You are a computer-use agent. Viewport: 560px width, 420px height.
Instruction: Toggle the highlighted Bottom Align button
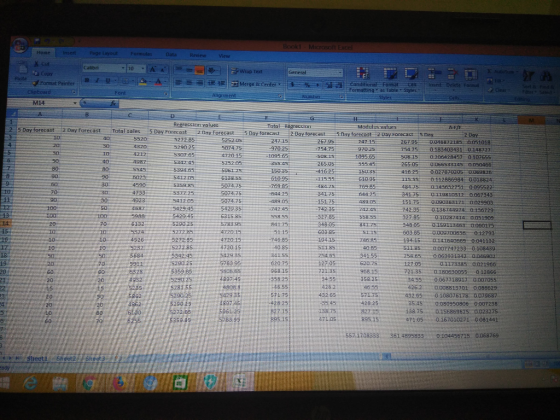199,70
